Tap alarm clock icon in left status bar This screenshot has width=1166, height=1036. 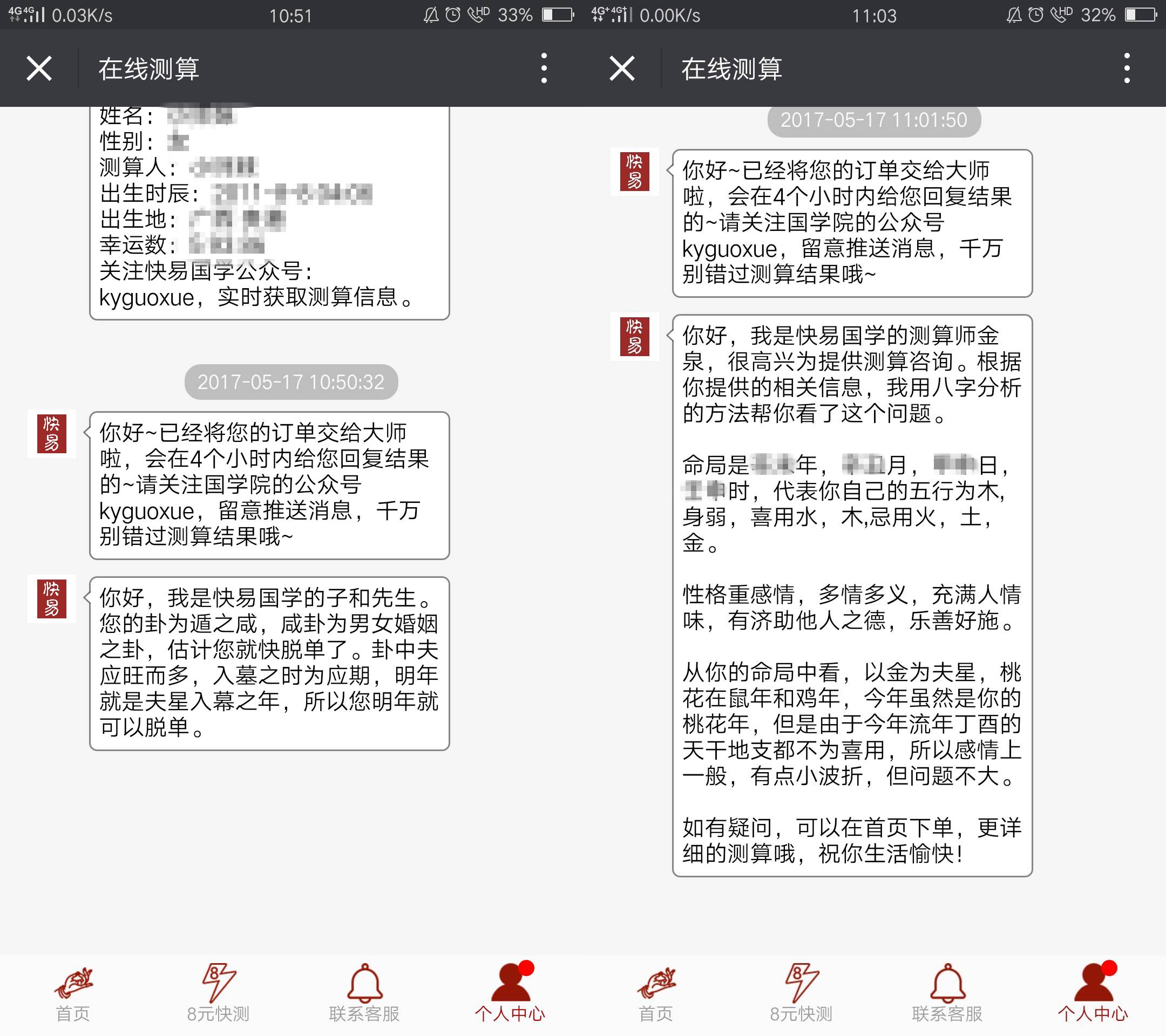click(x=453, y=15)
